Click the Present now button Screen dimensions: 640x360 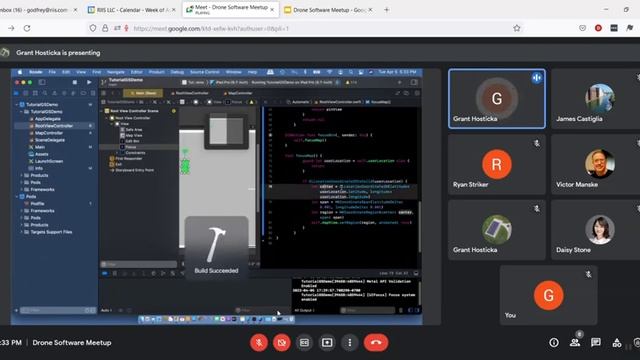click(327, 342)
